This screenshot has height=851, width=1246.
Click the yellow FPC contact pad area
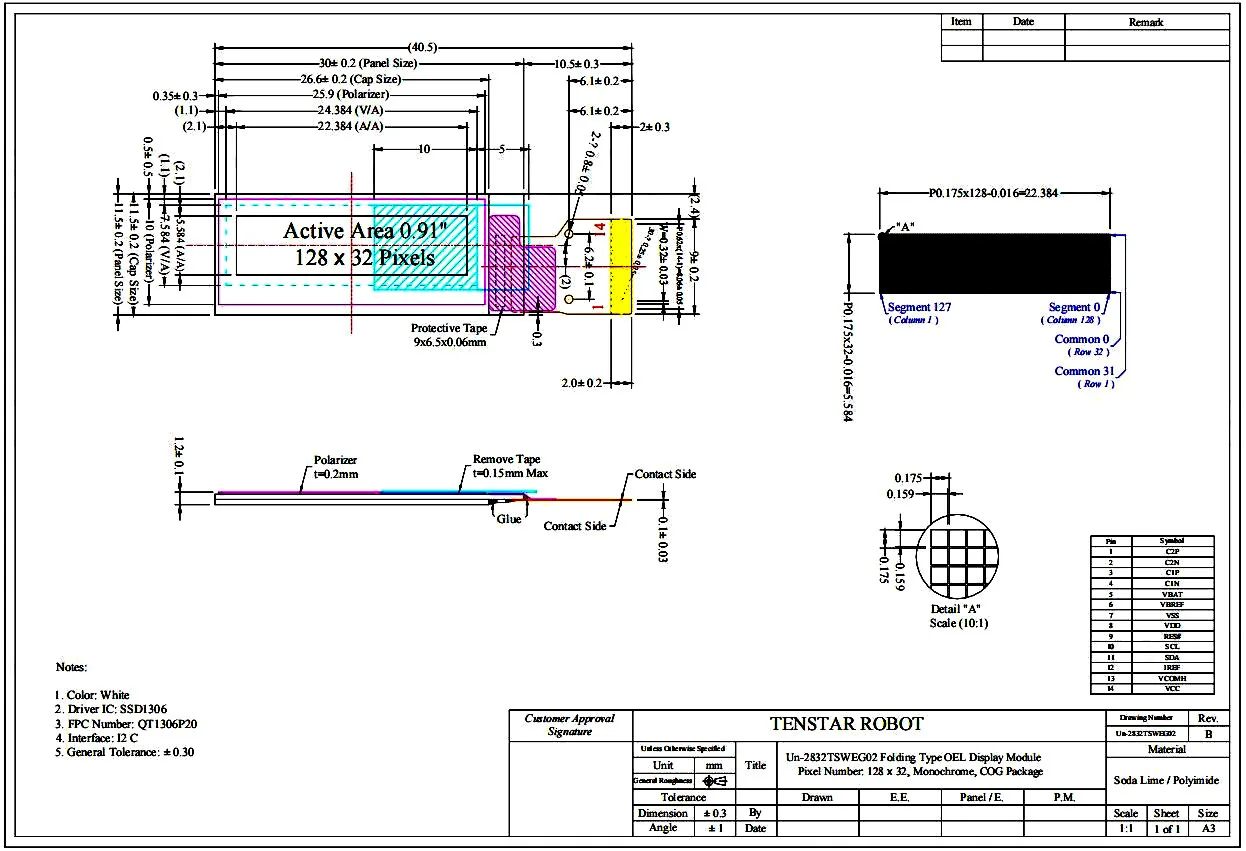[622, 267]
